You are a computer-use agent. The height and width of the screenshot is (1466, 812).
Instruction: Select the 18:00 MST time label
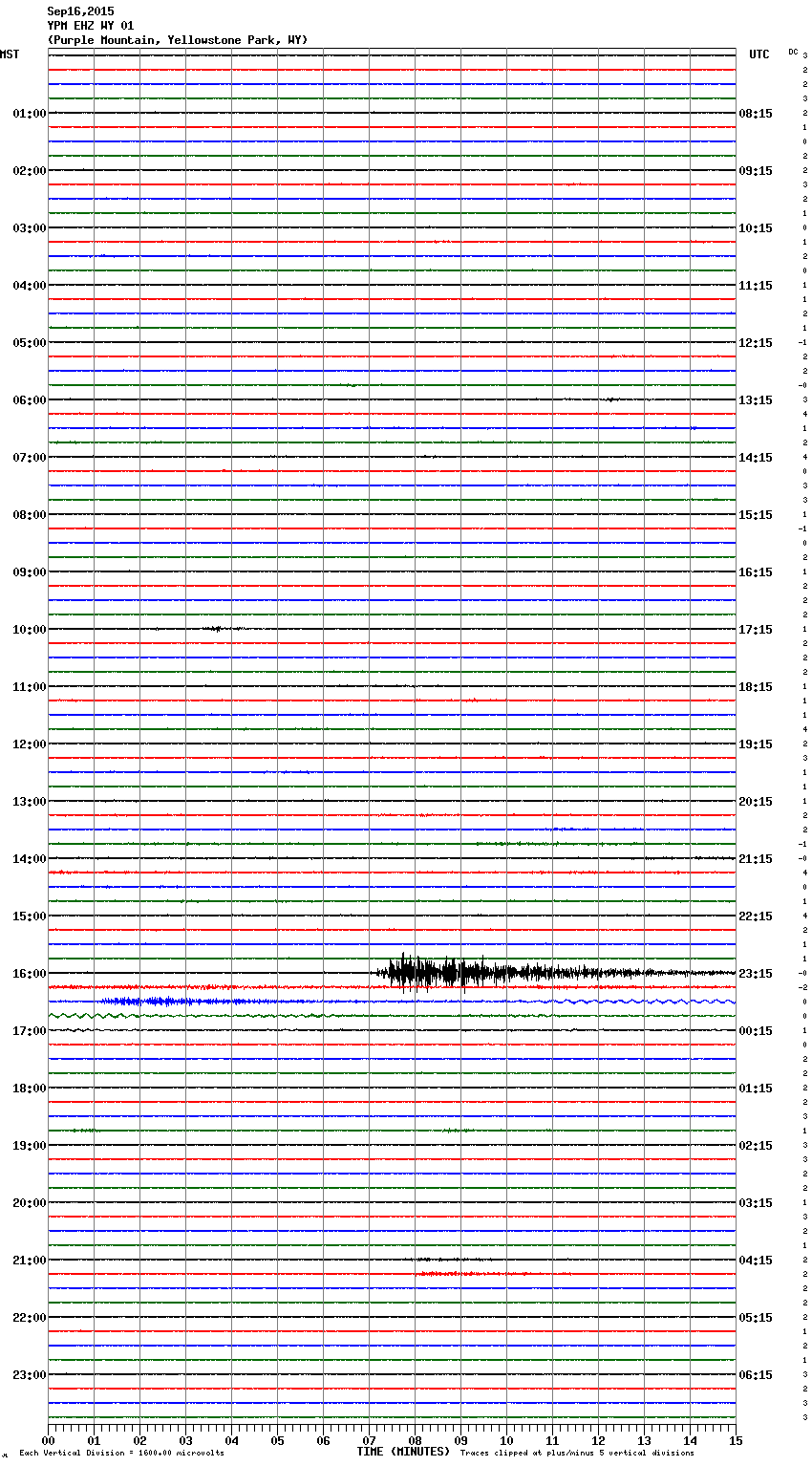(x=30, y=1089)
